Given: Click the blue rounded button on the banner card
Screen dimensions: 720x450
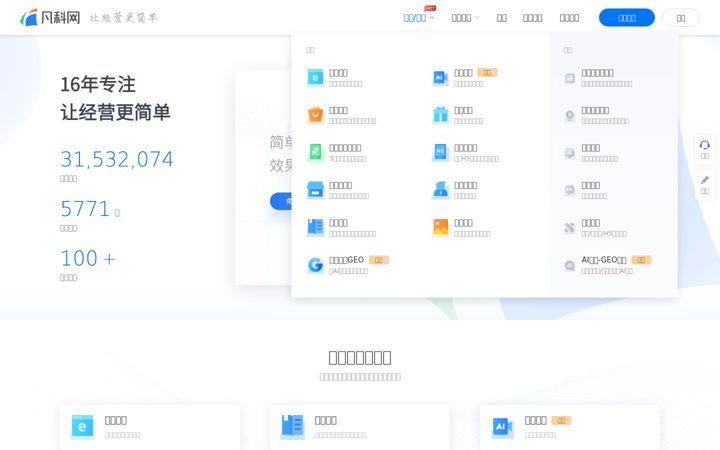Looking at the screenshot, I should tap(281, 201).
